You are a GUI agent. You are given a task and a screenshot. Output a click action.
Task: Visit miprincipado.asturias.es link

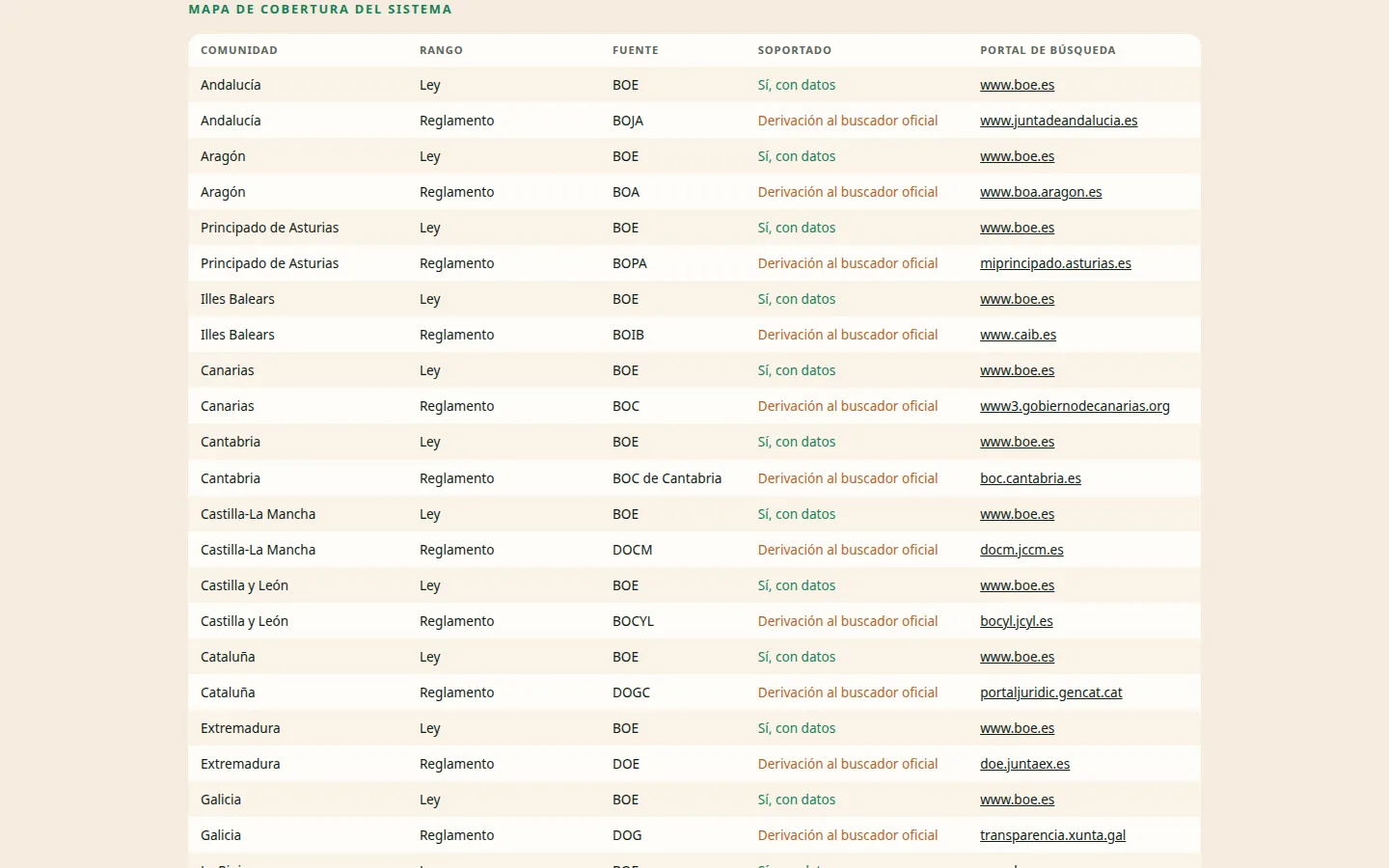point(1055,263)
